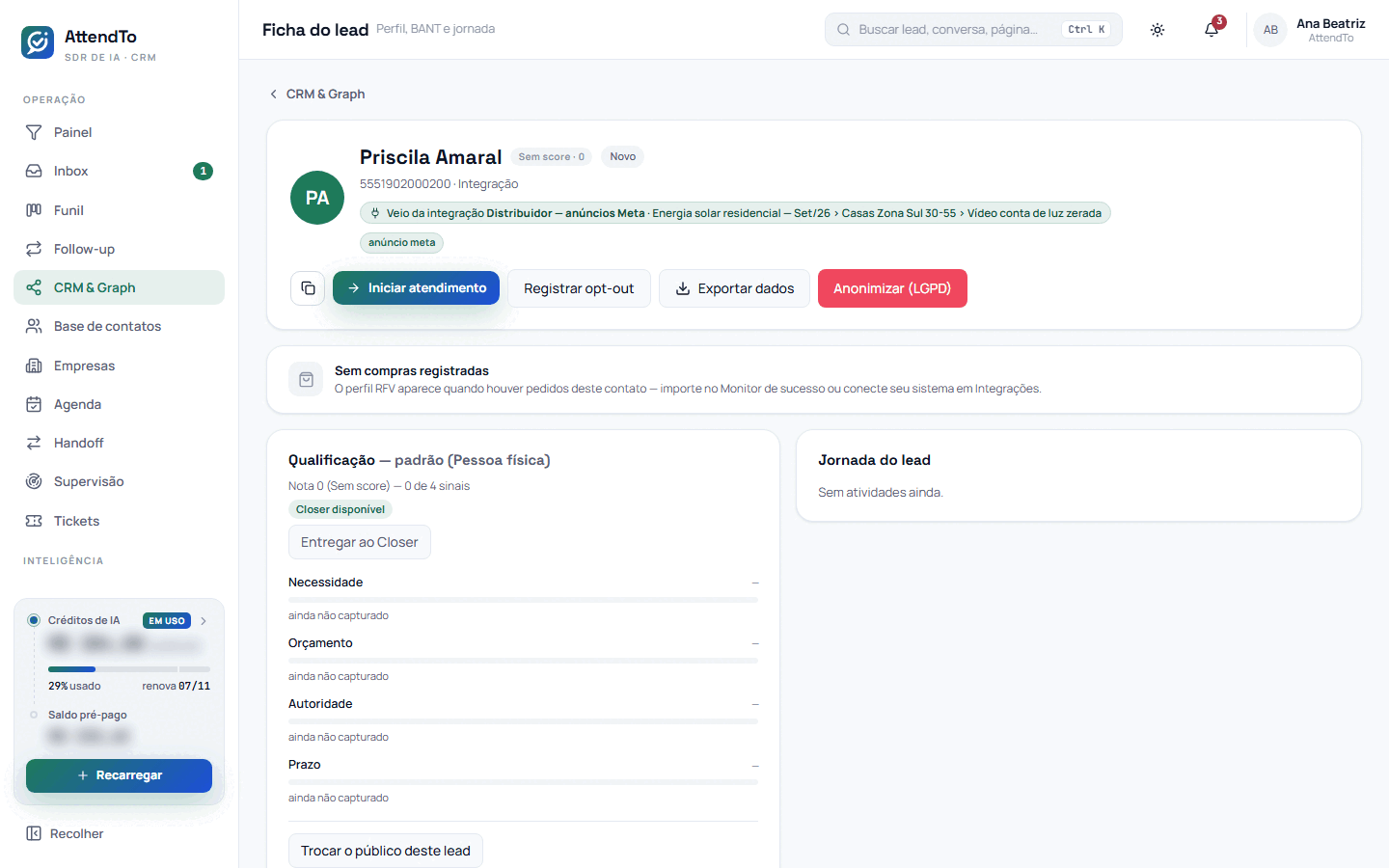1389x868 pixels.
Task: Click the Inbox unread count badge
Action: pyautogui.click(x=203, y=171)
